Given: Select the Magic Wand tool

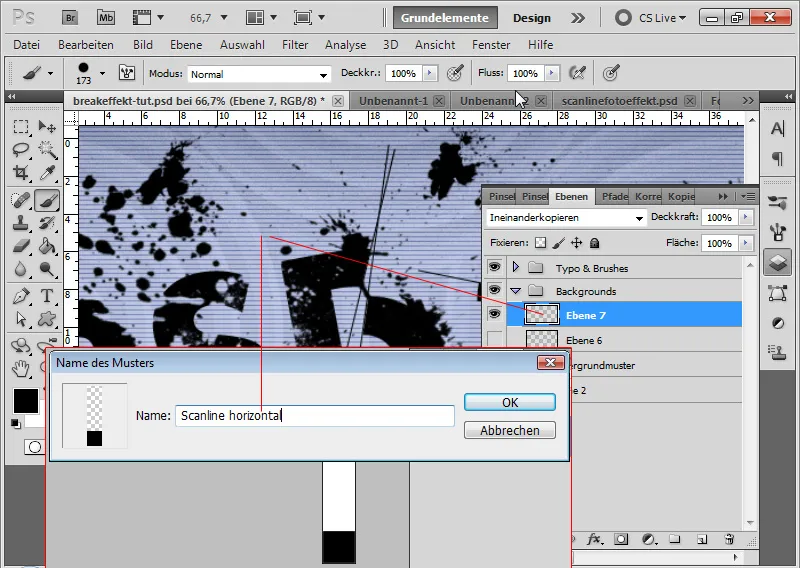Looking at the screenshot, I should tap(47, 150).
